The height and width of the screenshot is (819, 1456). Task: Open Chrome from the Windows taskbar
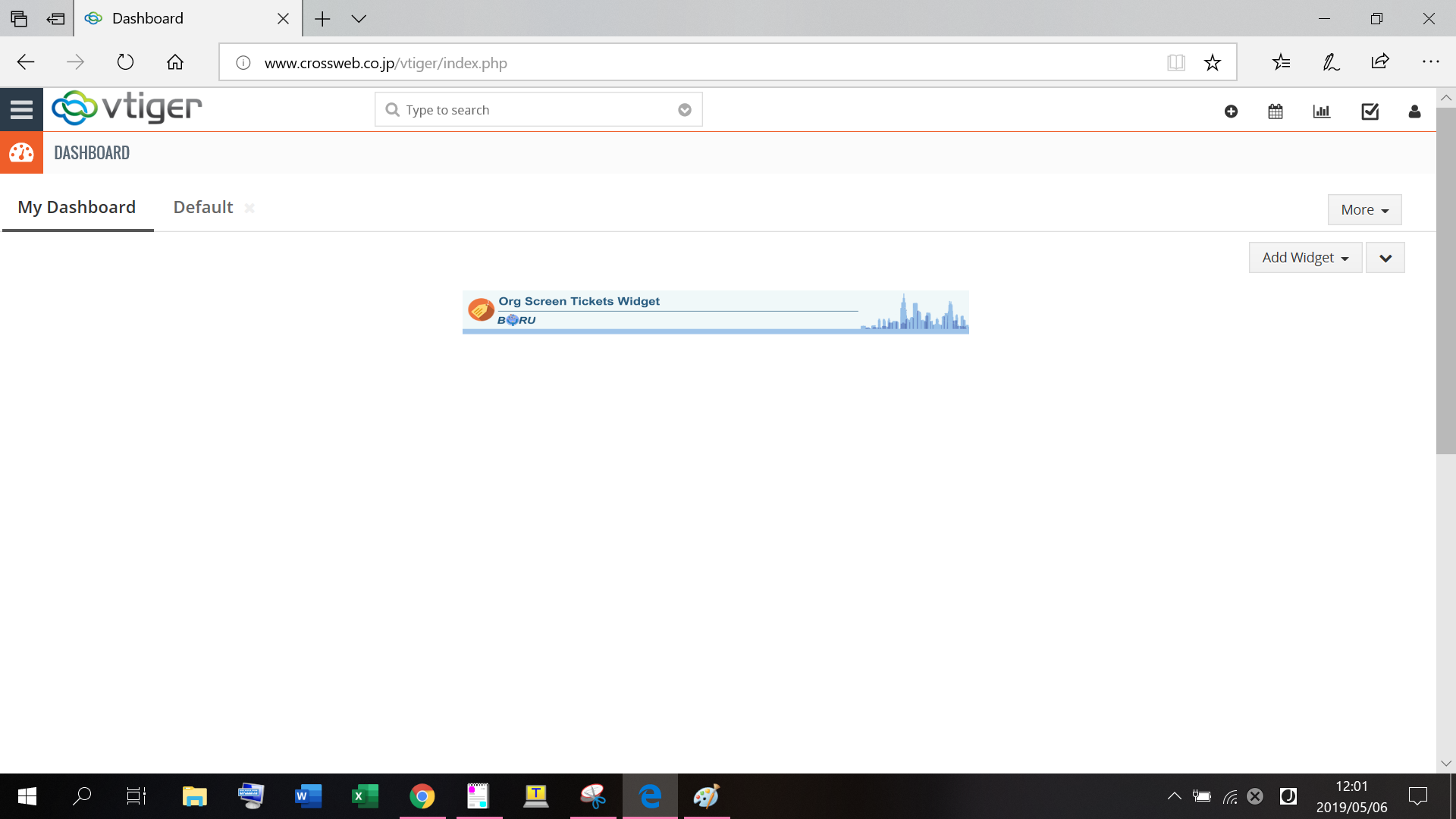(x=422, y=796)
